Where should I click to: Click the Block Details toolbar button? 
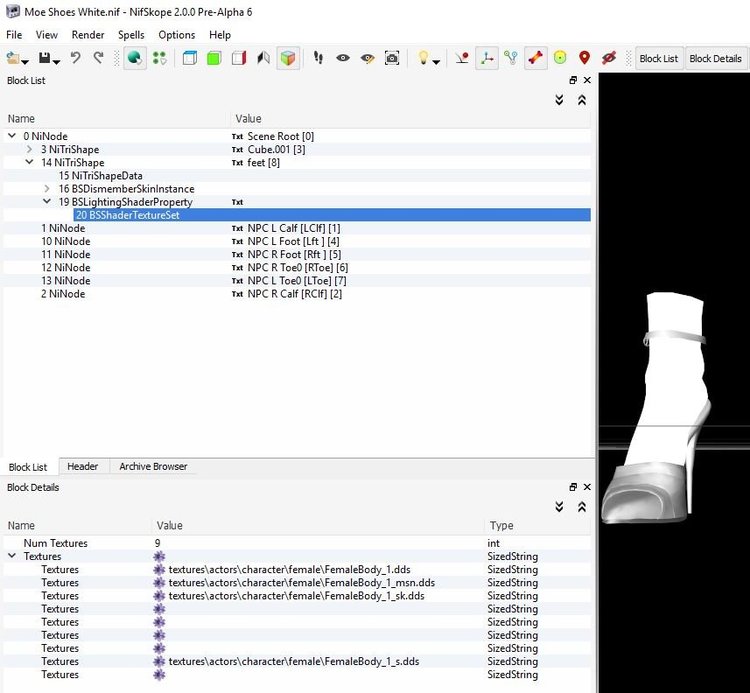(716, 58)
